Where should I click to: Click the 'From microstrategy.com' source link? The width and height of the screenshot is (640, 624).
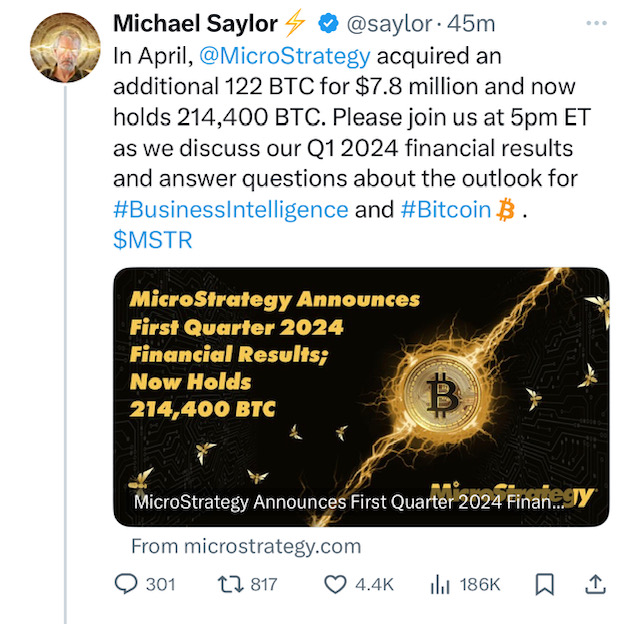pos(246,546)
